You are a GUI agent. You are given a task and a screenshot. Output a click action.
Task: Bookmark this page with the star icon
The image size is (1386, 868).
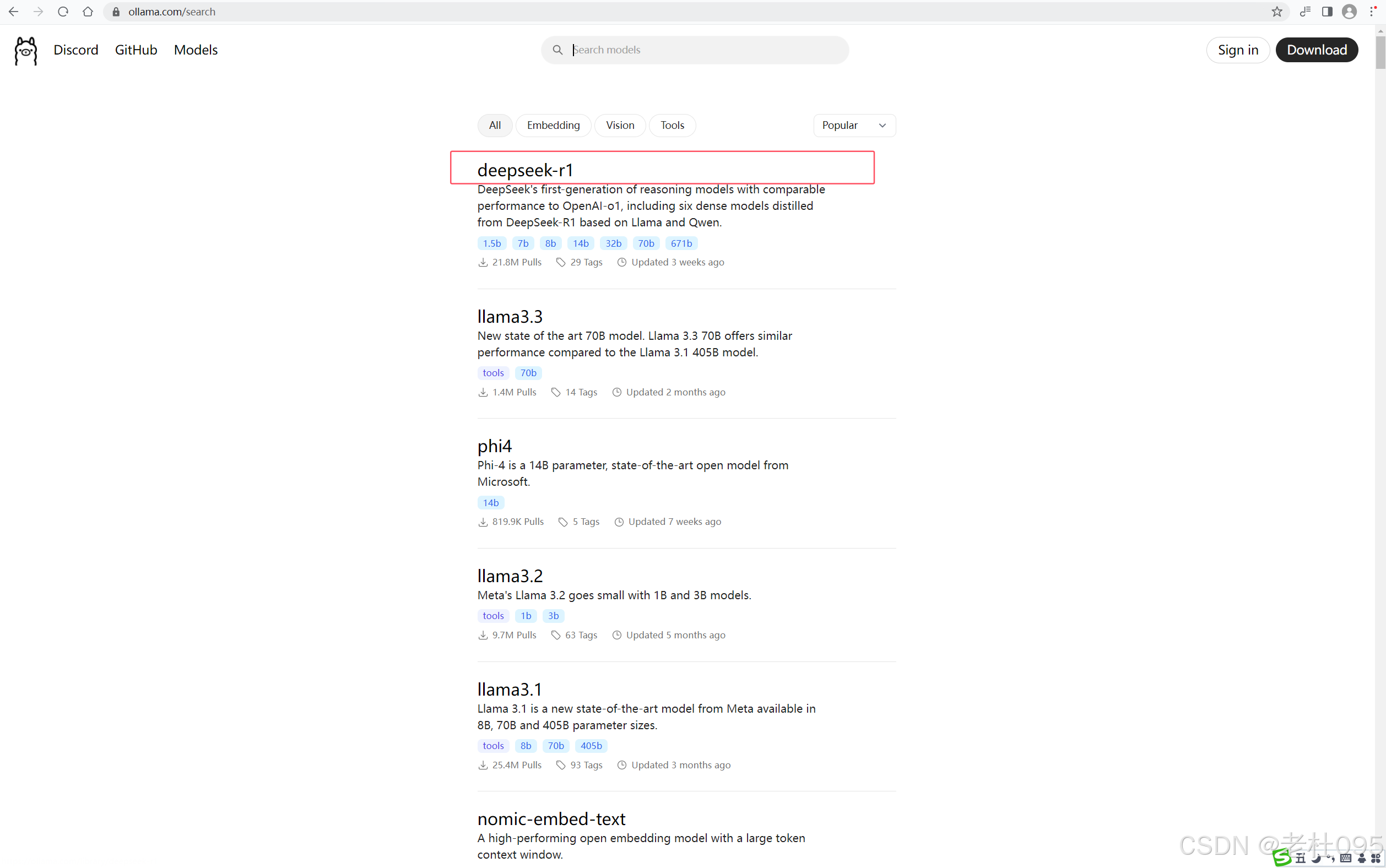(1276, 12)
